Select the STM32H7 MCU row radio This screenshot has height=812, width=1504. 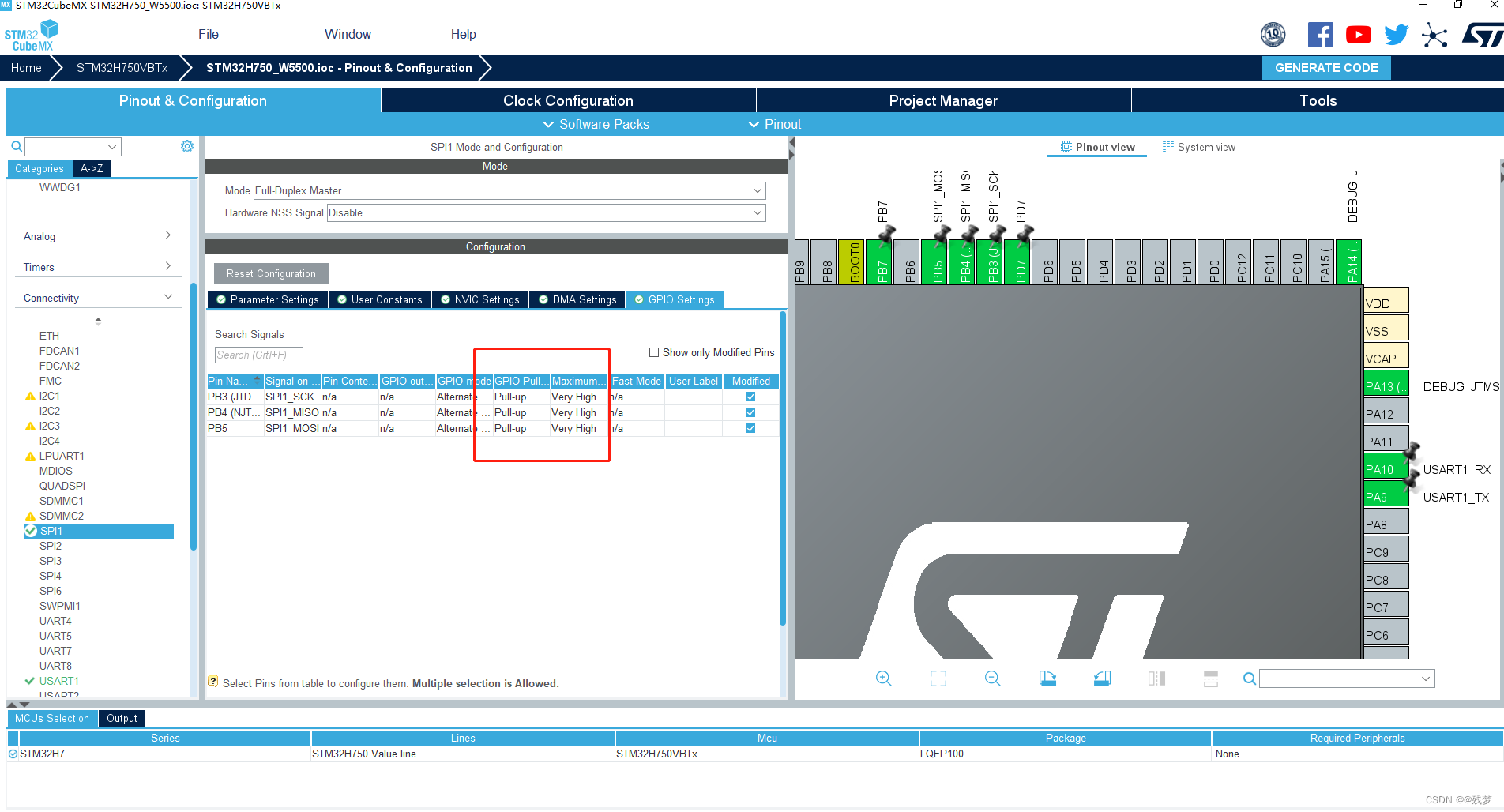coord(13,754)
